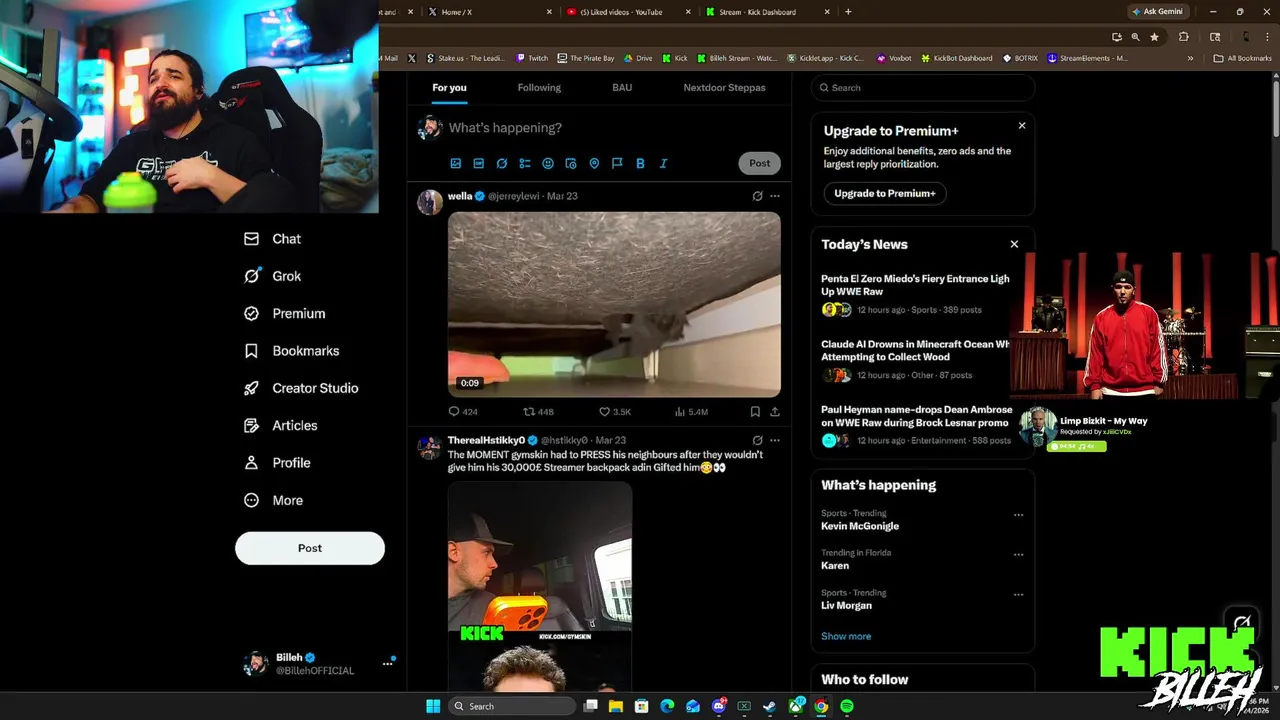Select the For you tab

click(x=449, y=88)
